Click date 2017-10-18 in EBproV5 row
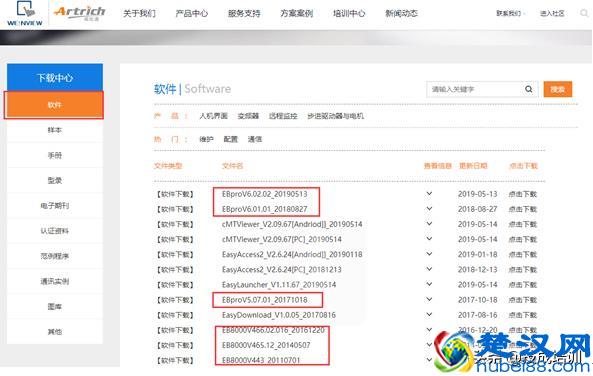 (477, 300)
